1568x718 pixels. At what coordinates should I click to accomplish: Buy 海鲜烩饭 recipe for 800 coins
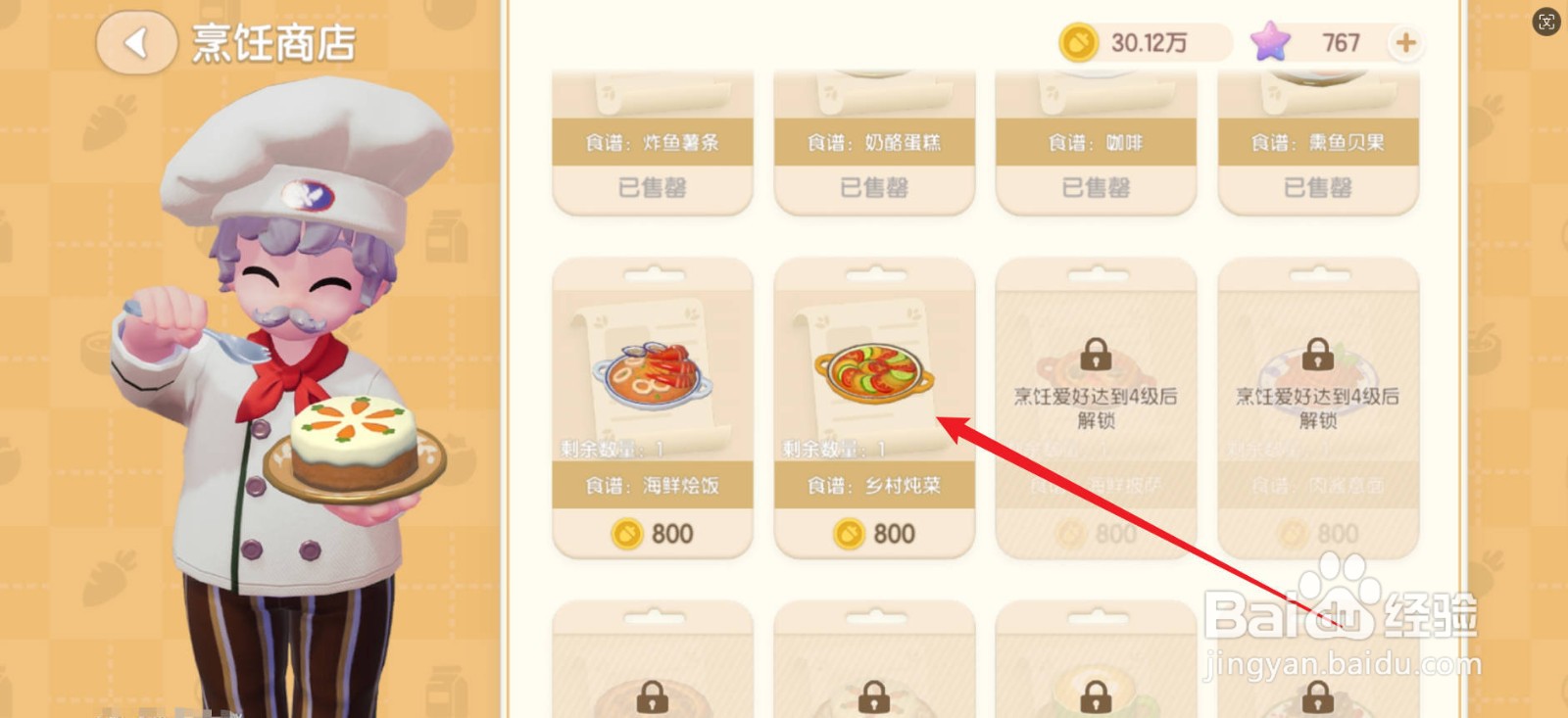(653, 534)
